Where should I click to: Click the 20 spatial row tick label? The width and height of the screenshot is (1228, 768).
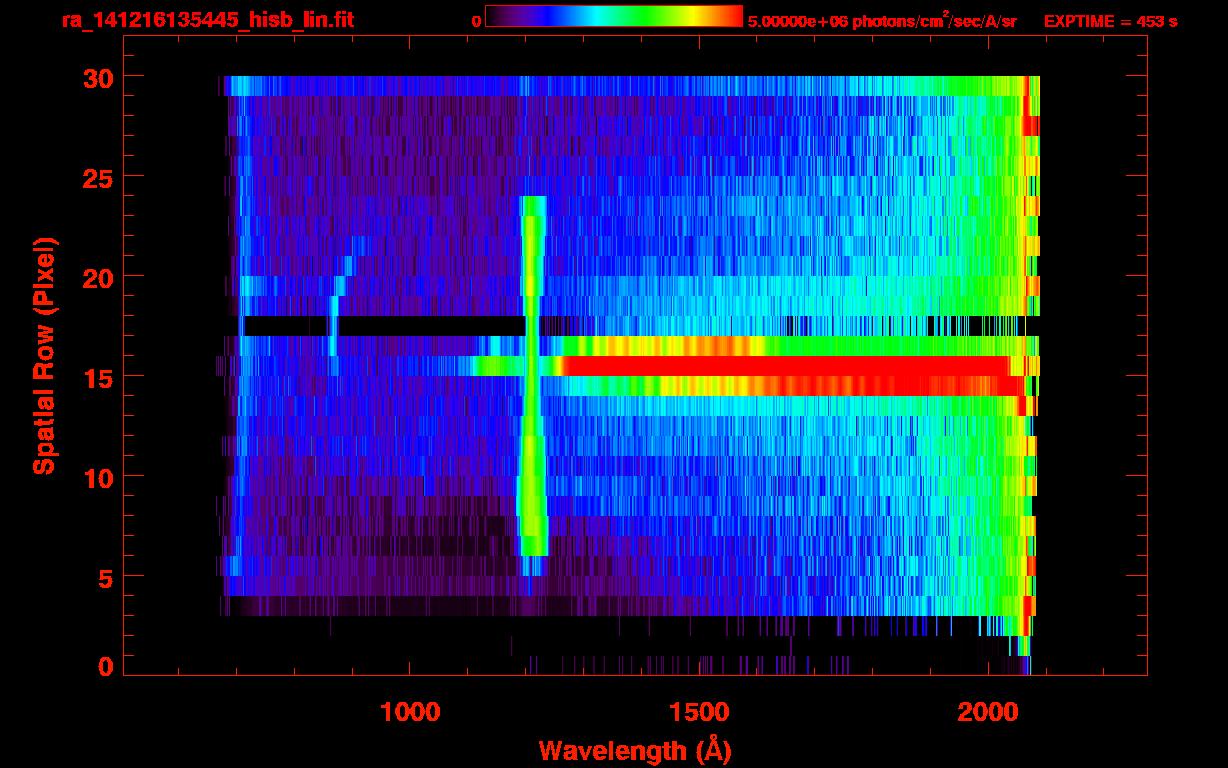click(100, 277)
